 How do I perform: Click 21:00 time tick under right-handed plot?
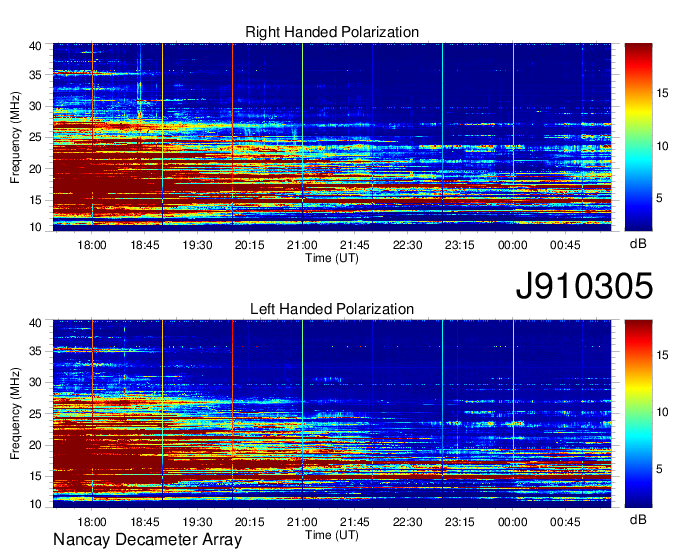pos(302,245)
